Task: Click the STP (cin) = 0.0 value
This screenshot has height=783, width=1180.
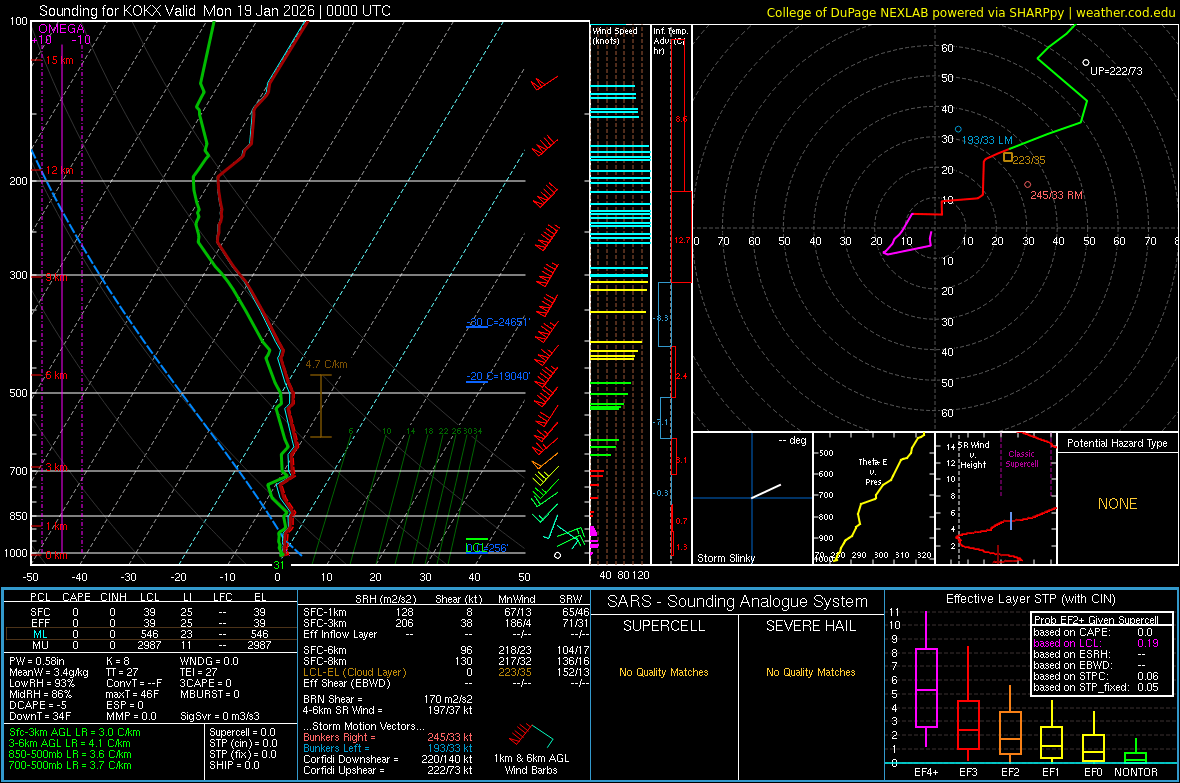Action: pos(243,743)
